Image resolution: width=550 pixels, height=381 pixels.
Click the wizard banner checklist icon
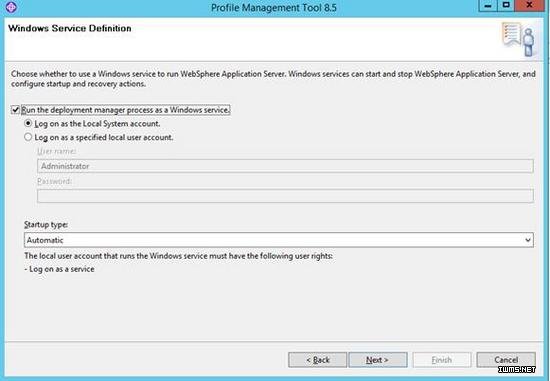[x=518, y=39]
